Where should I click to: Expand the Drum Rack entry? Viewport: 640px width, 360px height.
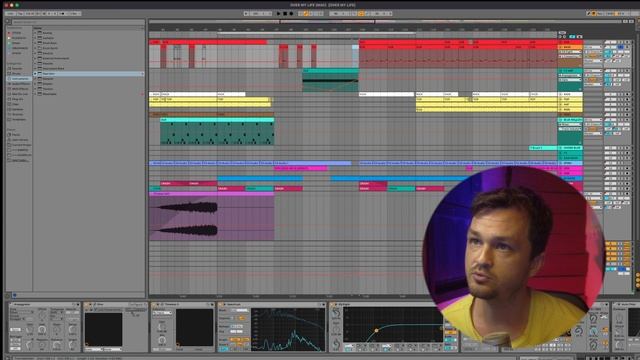35,43
